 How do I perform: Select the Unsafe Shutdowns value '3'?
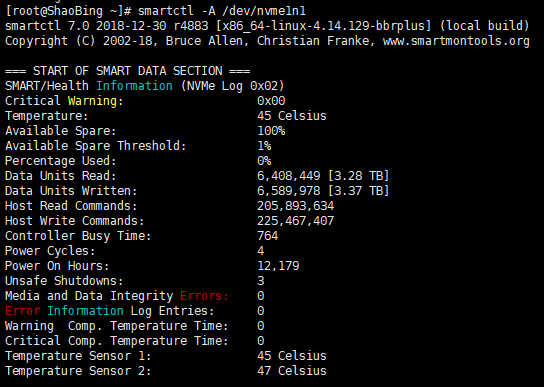click(x=261, y=281)
